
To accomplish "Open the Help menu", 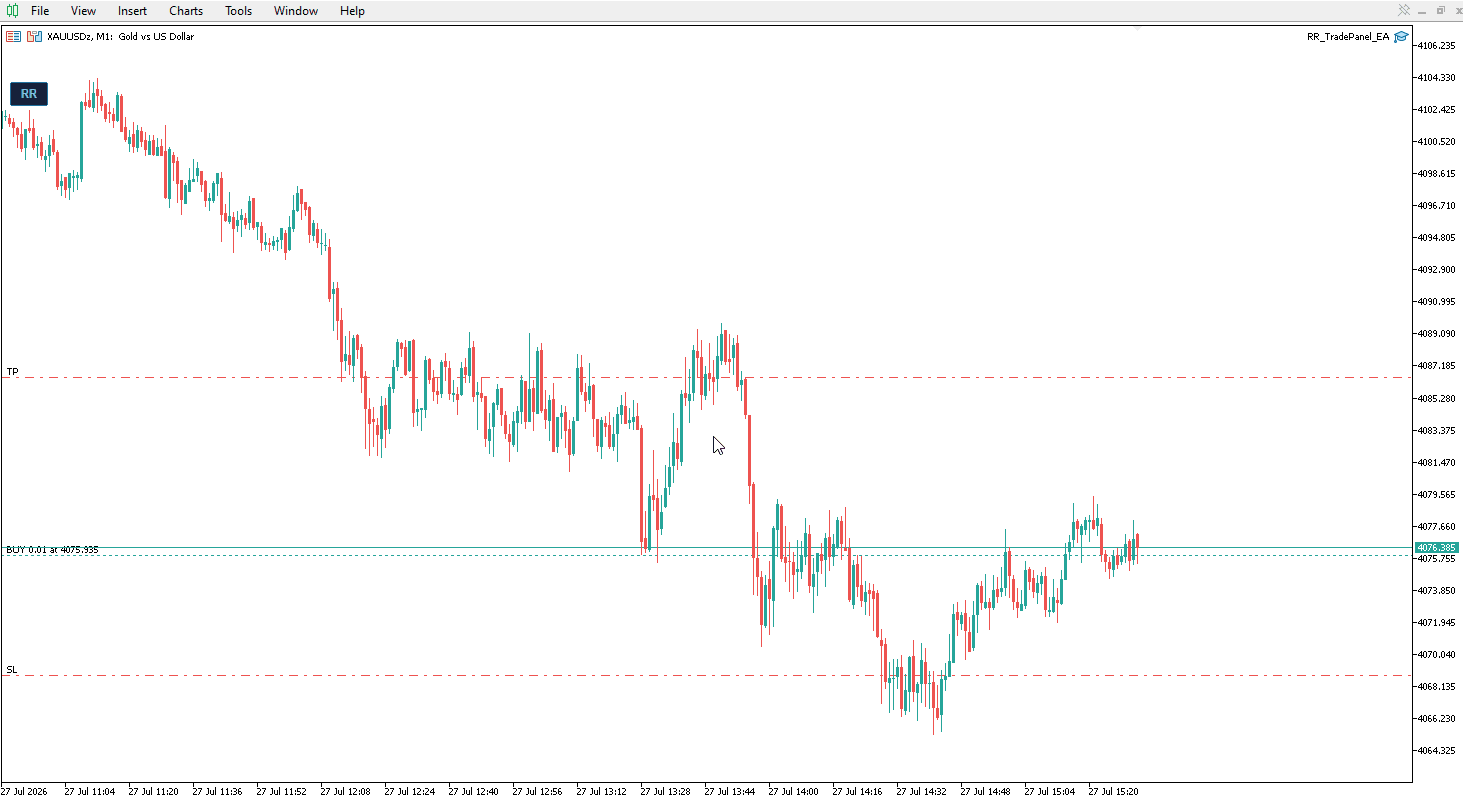I will coord(352,11).
